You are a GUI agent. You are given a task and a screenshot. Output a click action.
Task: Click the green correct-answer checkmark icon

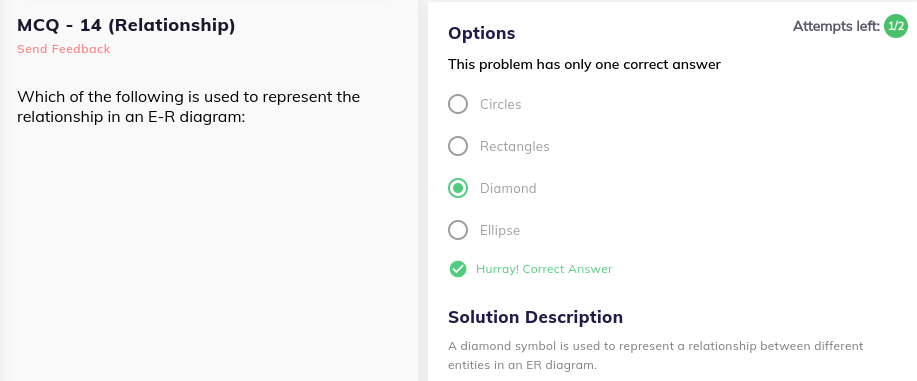point(457,269)
